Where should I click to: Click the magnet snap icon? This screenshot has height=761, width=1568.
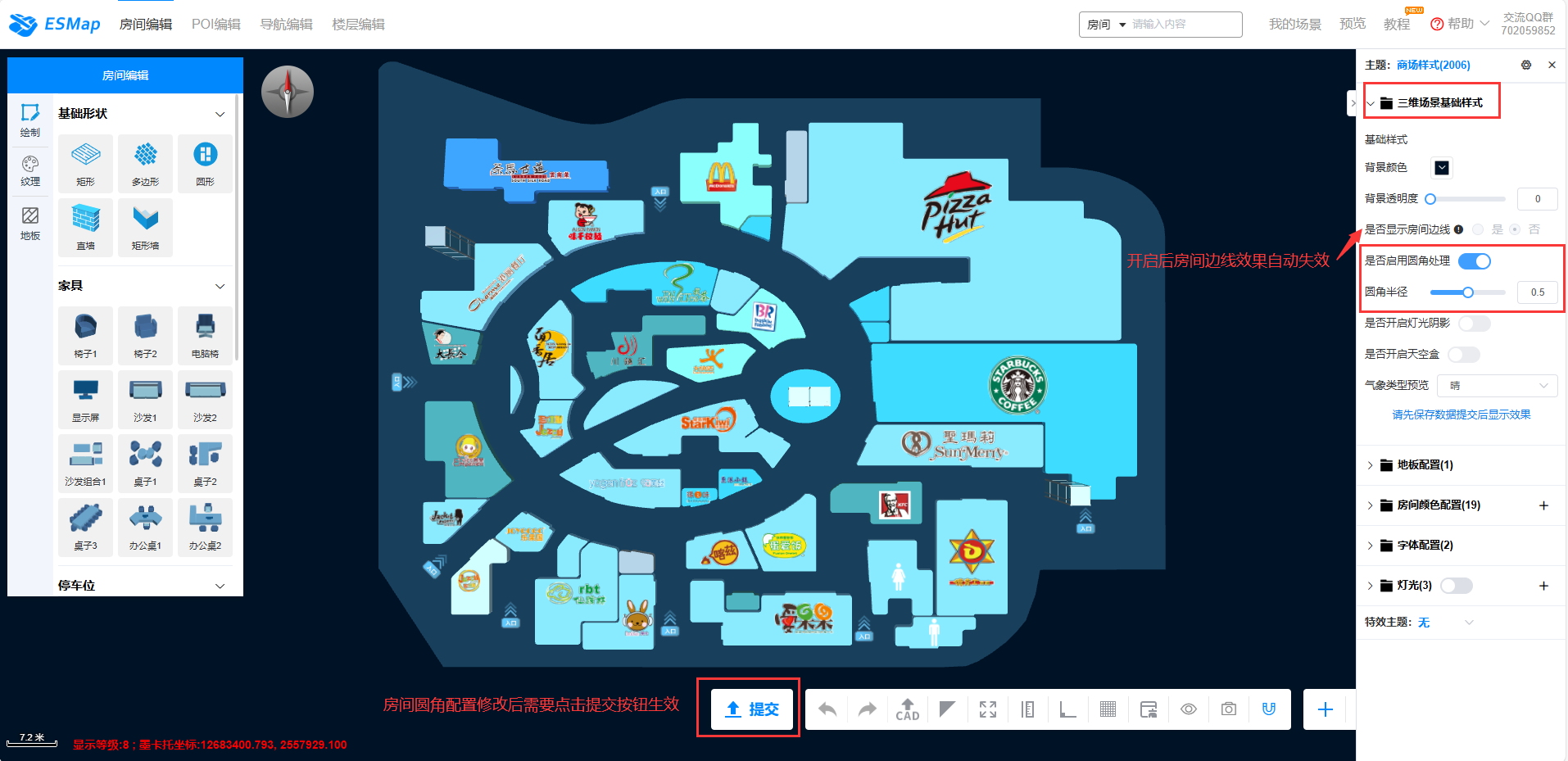point(1269,709)
